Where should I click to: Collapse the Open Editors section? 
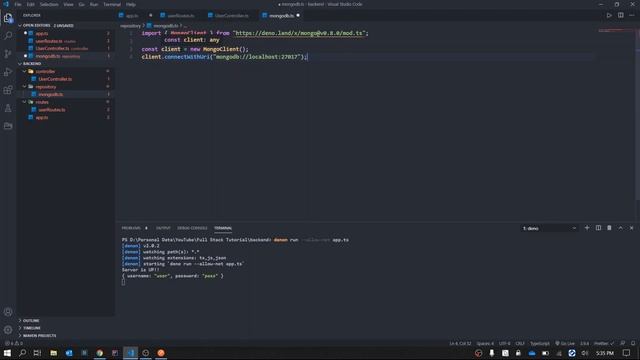pos(65,25)
